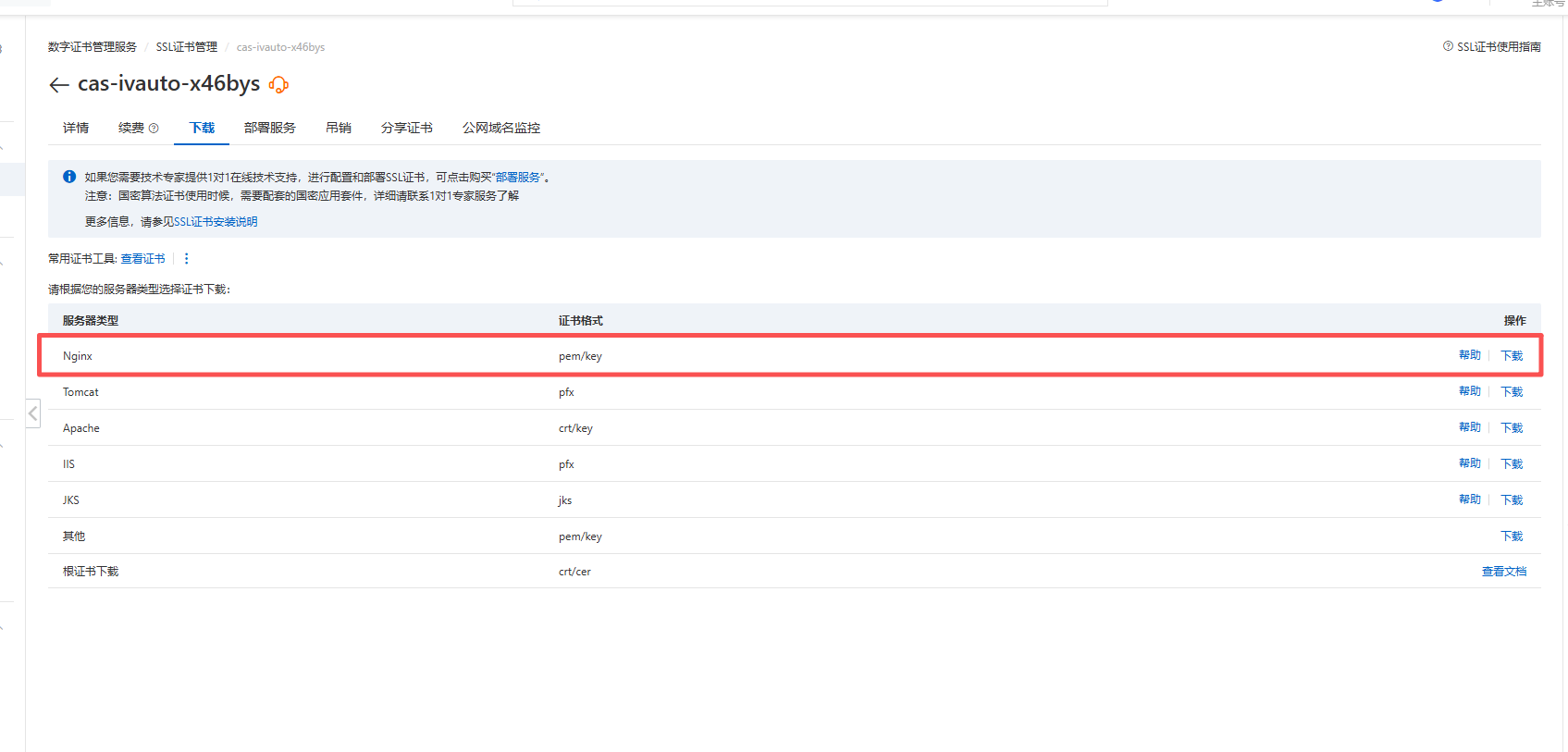Click the blue info icon in the notice
This screenshot has width=1568, height=752.
(x=69, y=177)
